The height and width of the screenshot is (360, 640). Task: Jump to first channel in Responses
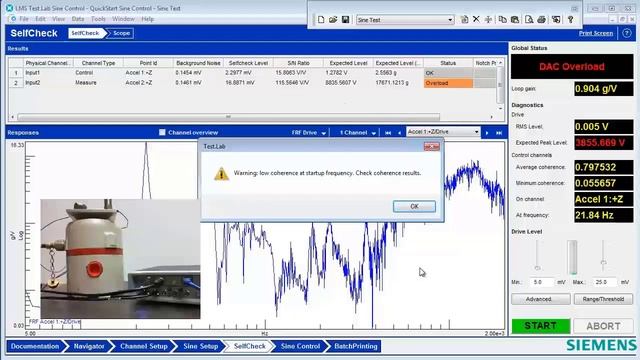388,133
